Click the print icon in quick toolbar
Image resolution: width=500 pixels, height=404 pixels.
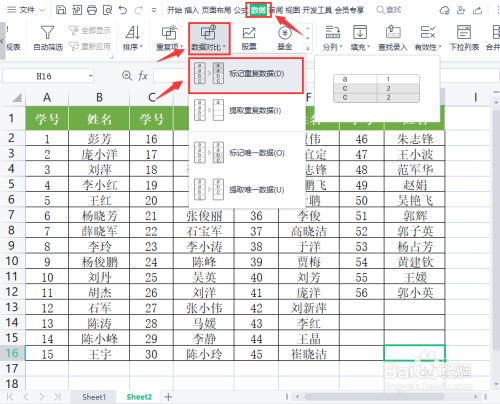pyautogui.click(x=92, y=10)
